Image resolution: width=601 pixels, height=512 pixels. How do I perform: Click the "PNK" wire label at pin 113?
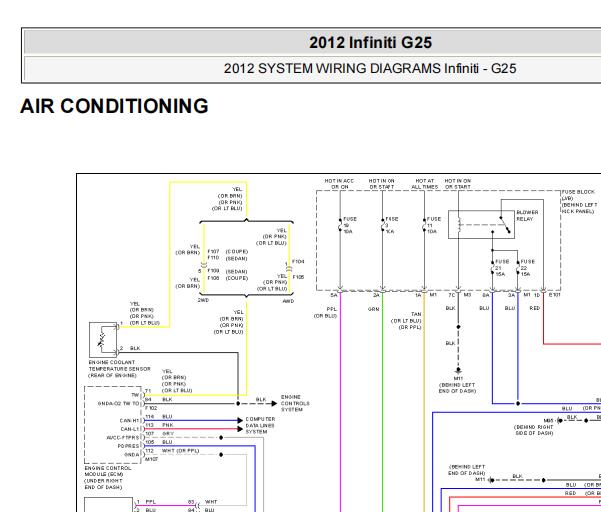[x=167, y=425]
